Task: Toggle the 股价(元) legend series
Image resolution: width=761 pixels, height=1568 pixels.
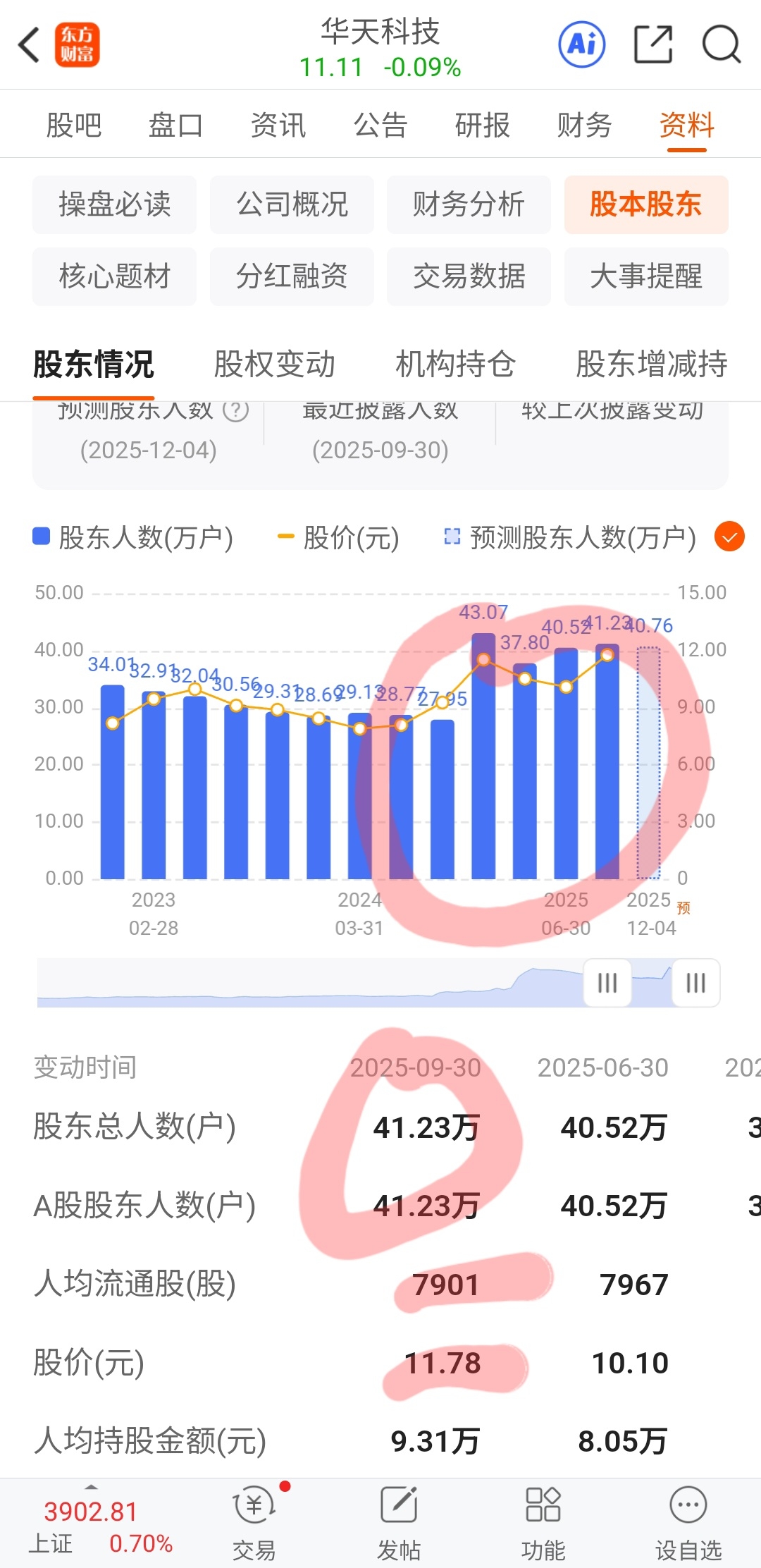Action: click(x=338, y=537)
